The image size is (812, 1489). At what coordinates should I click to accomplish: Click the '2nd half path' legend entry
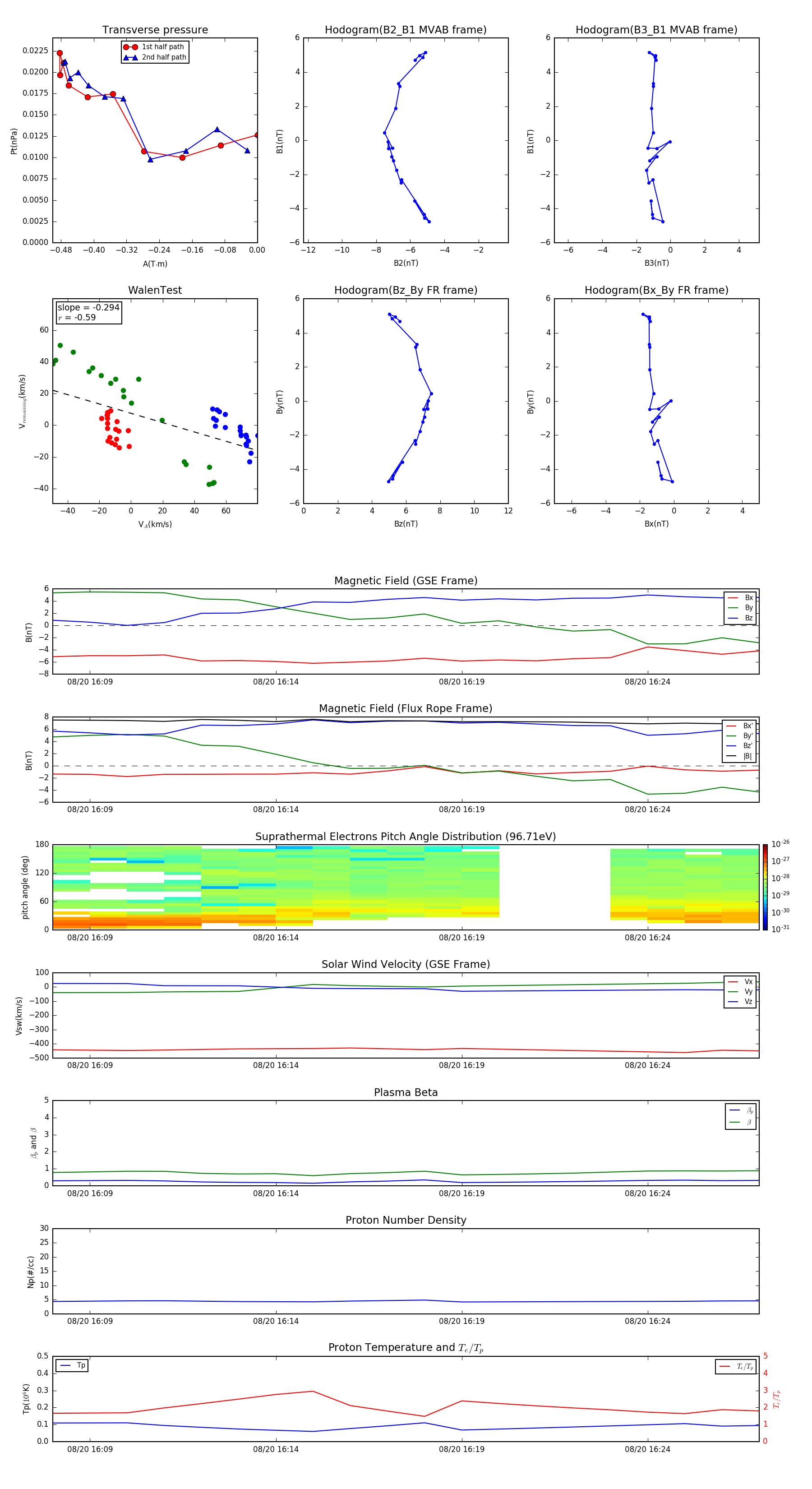156,57
